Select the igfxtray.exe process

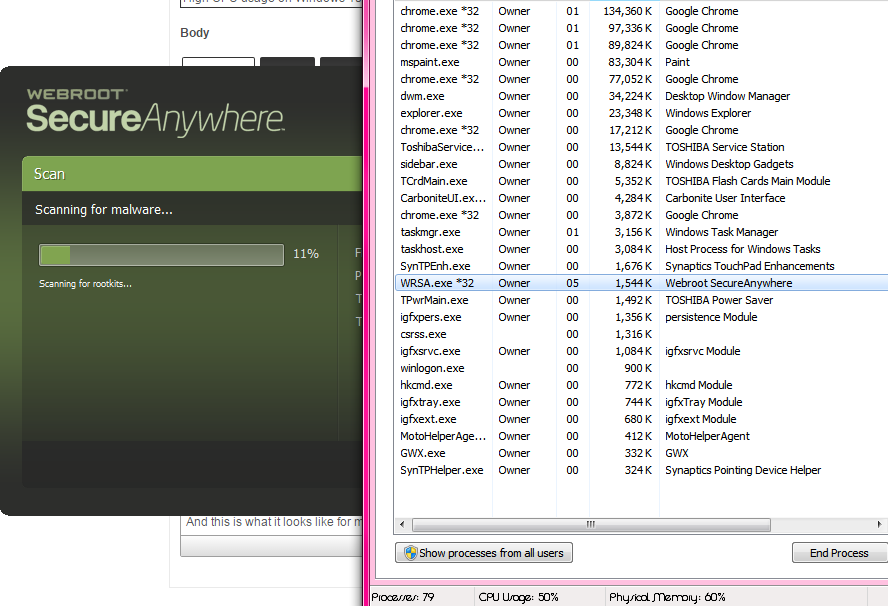tap(641, 402)
